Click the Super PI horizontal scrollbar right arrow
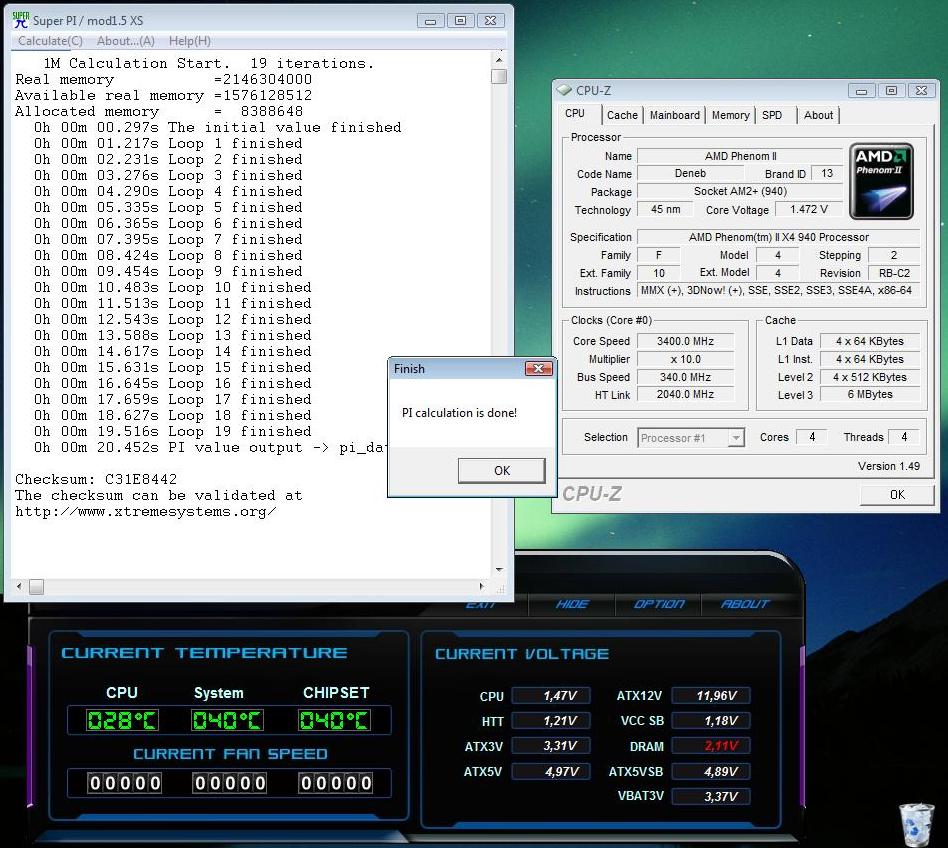Viewport: 948px width, 848px height. coord(481,586)
